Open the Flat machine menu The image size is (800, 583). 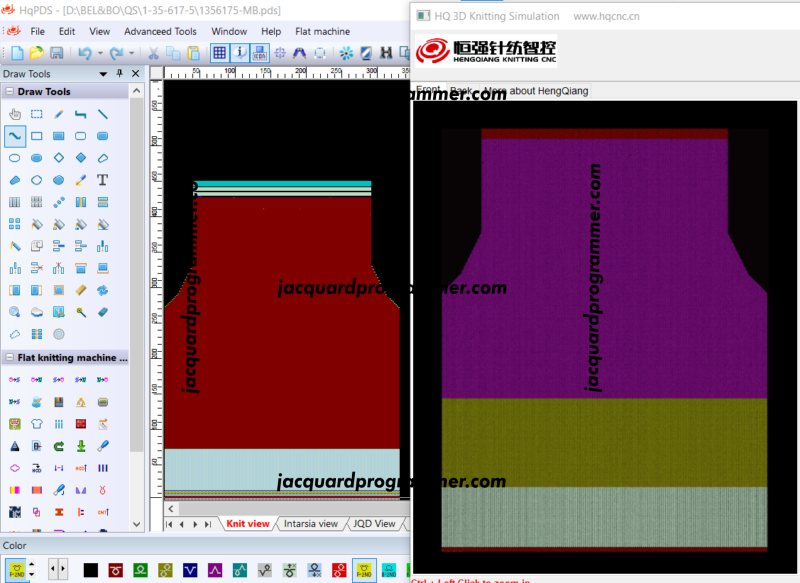coord(322,31)
